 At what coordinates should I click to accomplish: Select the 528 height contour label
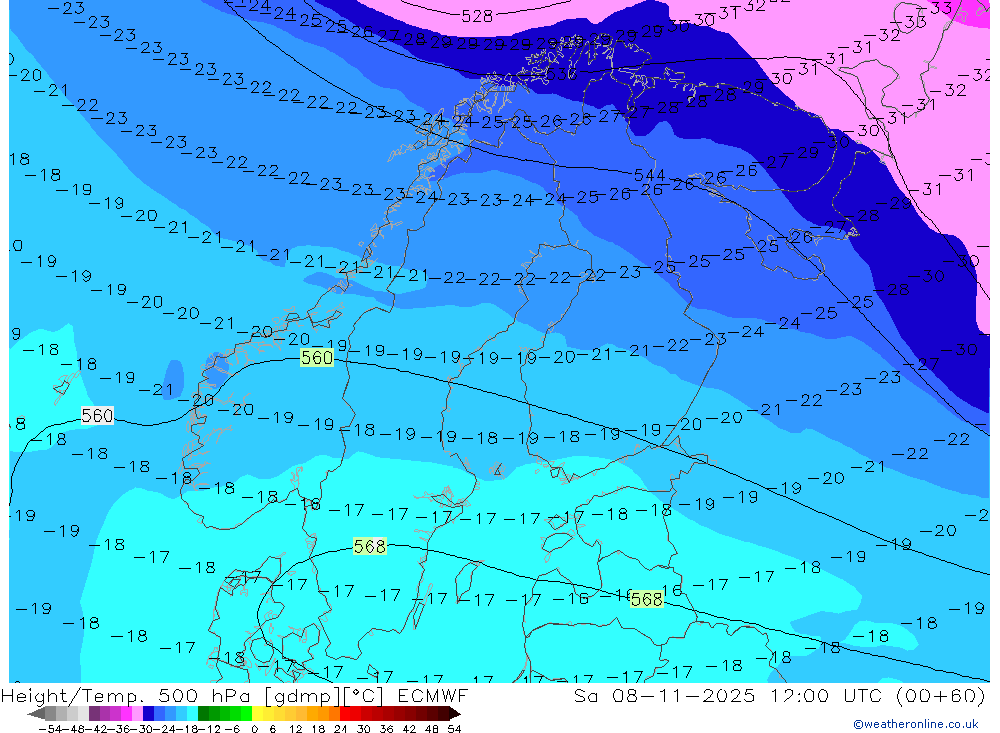pyautogui.click(x=476, y=16)
